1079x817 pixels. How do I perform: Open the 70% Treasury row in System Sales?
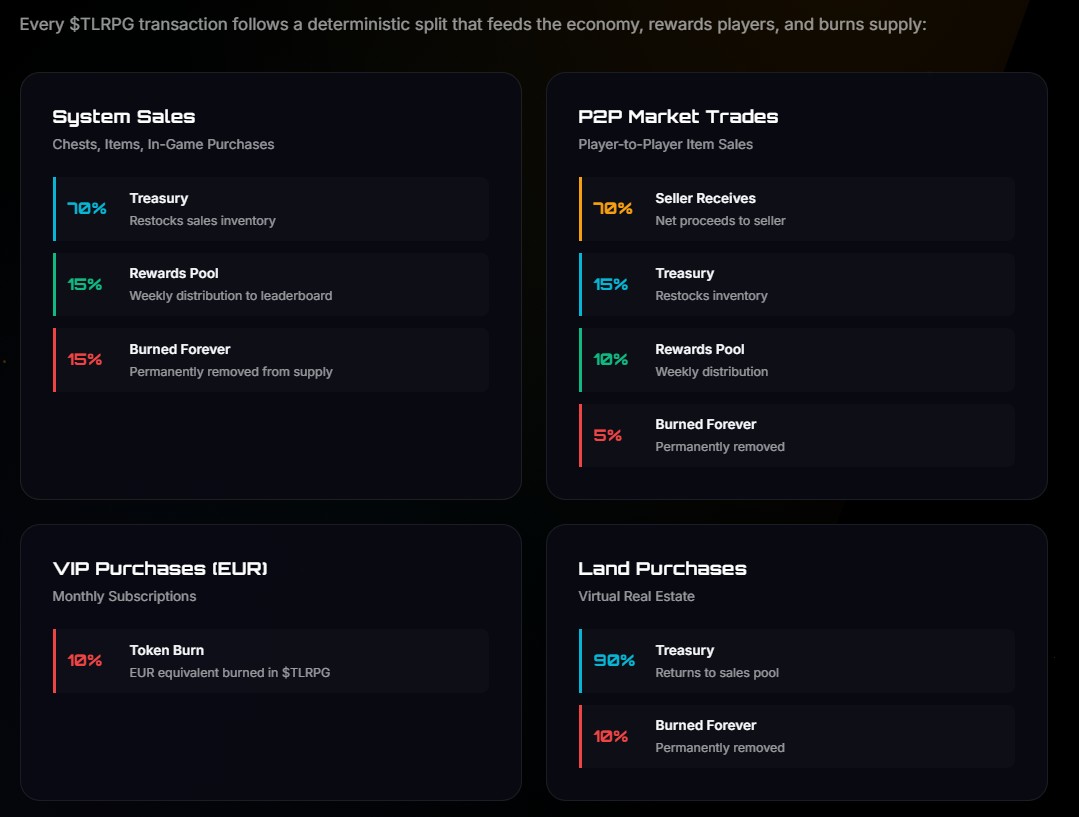[x=271, y=209]
